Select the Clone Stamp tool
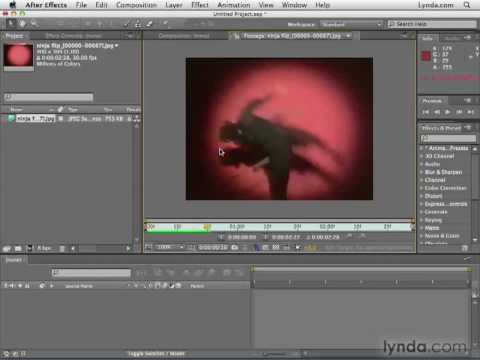The image size is (480, 360). (x=138, y=24)
